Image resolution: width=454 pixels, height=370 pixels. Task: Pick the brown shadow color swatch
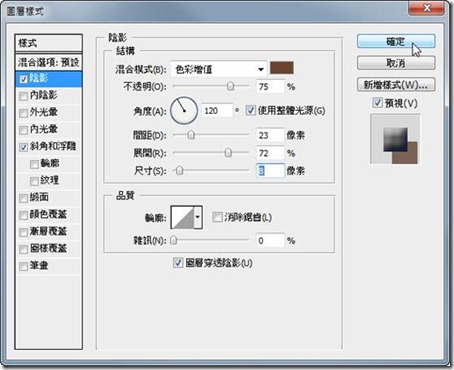click(282, 68)
